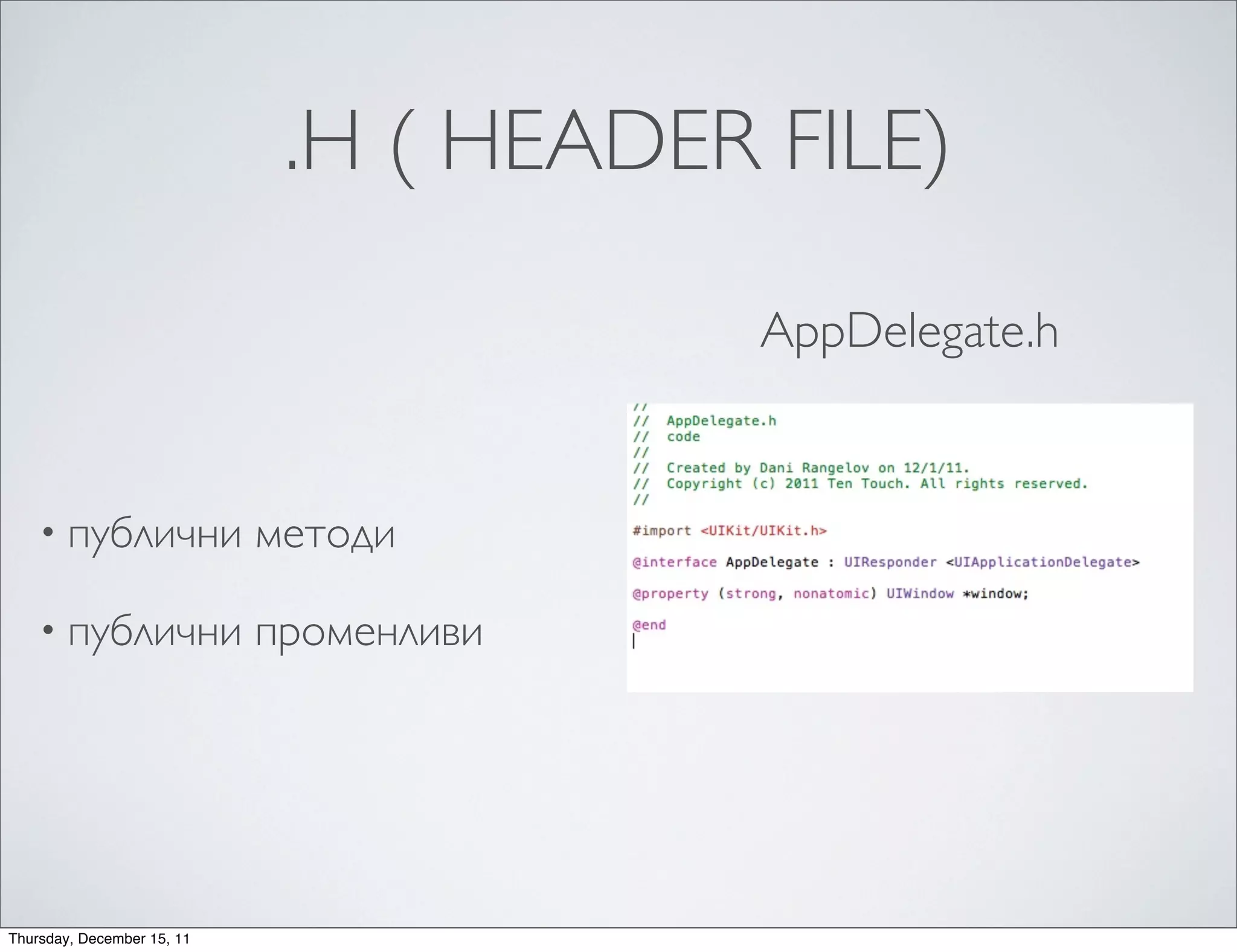Image resolution: width=1237 pixels, height=952 pixels.
Task: Click the code screenshot image
Action: (910, 547)
